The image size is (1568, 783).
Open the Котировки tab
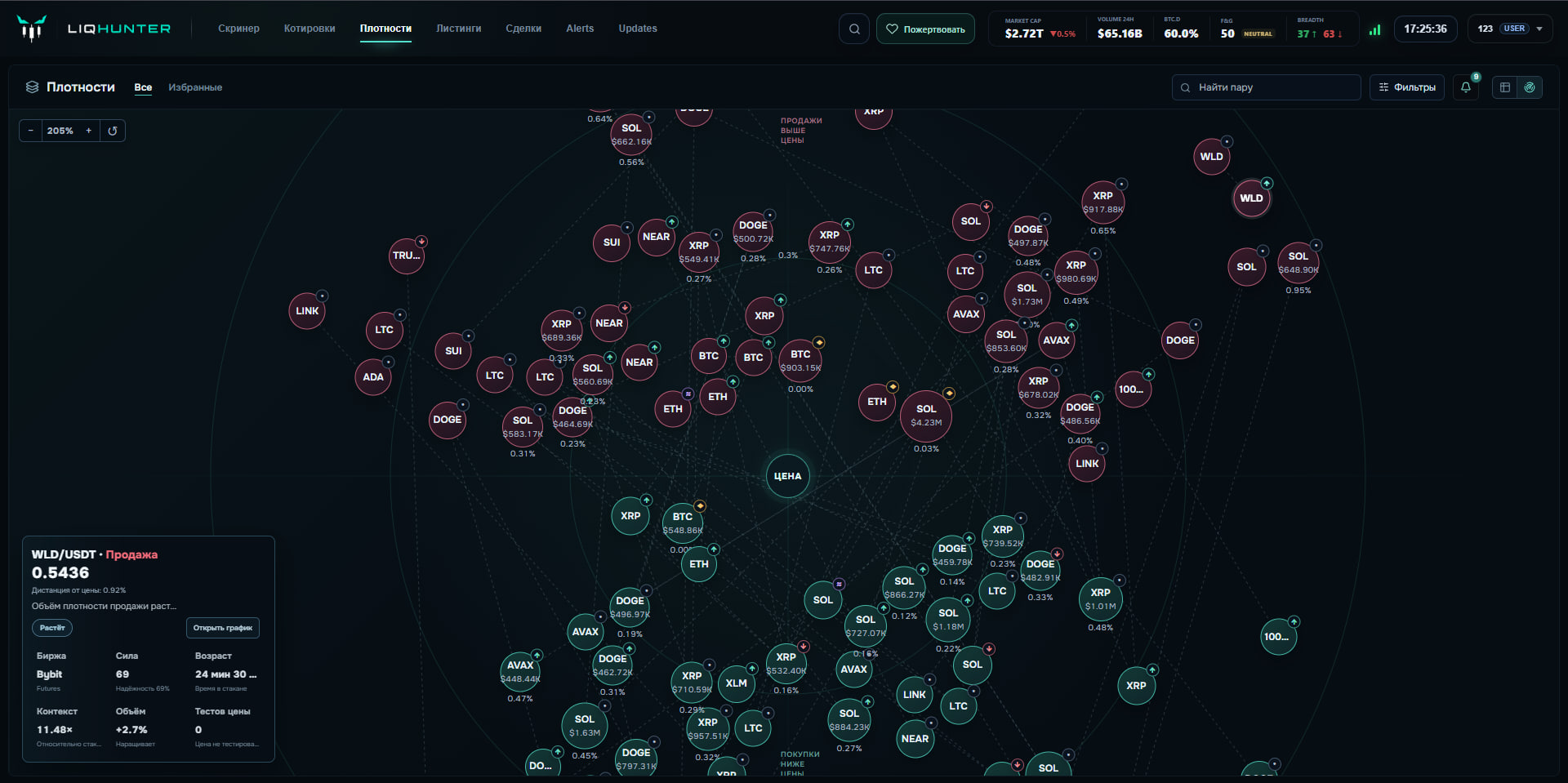[x=310, y=29]
